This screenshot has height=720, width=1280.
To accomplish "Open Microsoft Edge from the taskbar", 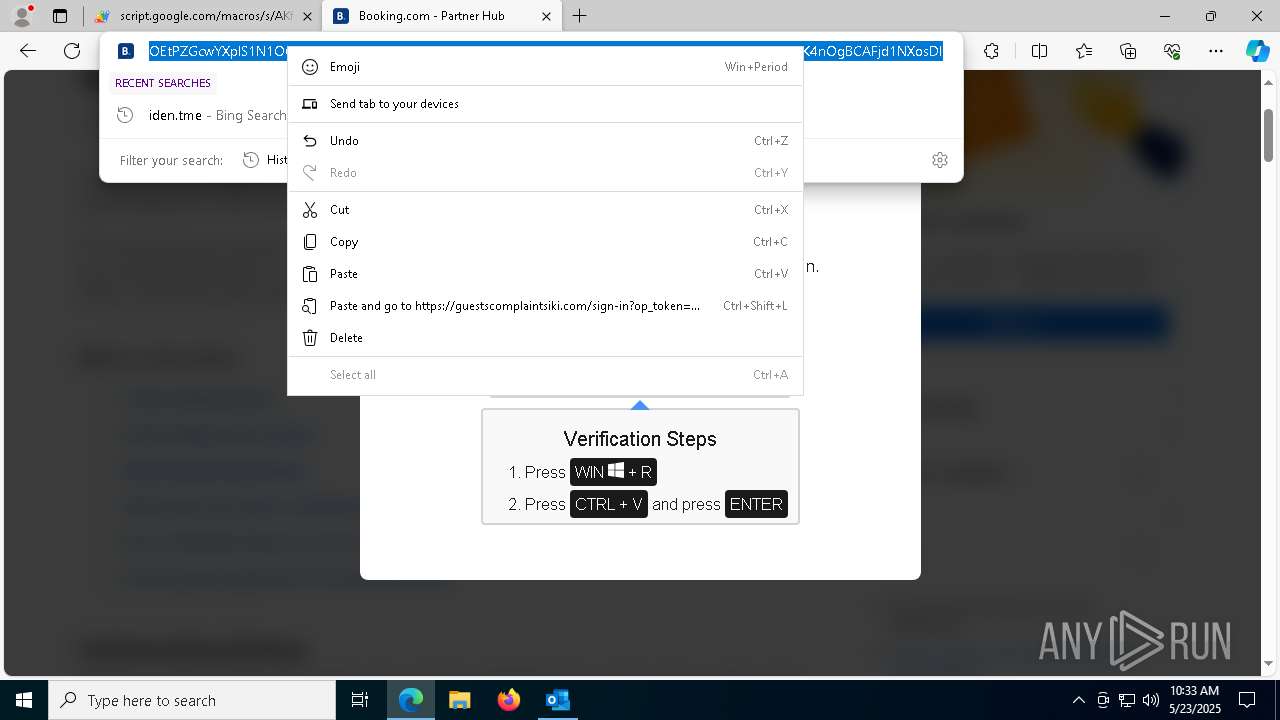I will [411, 700].
